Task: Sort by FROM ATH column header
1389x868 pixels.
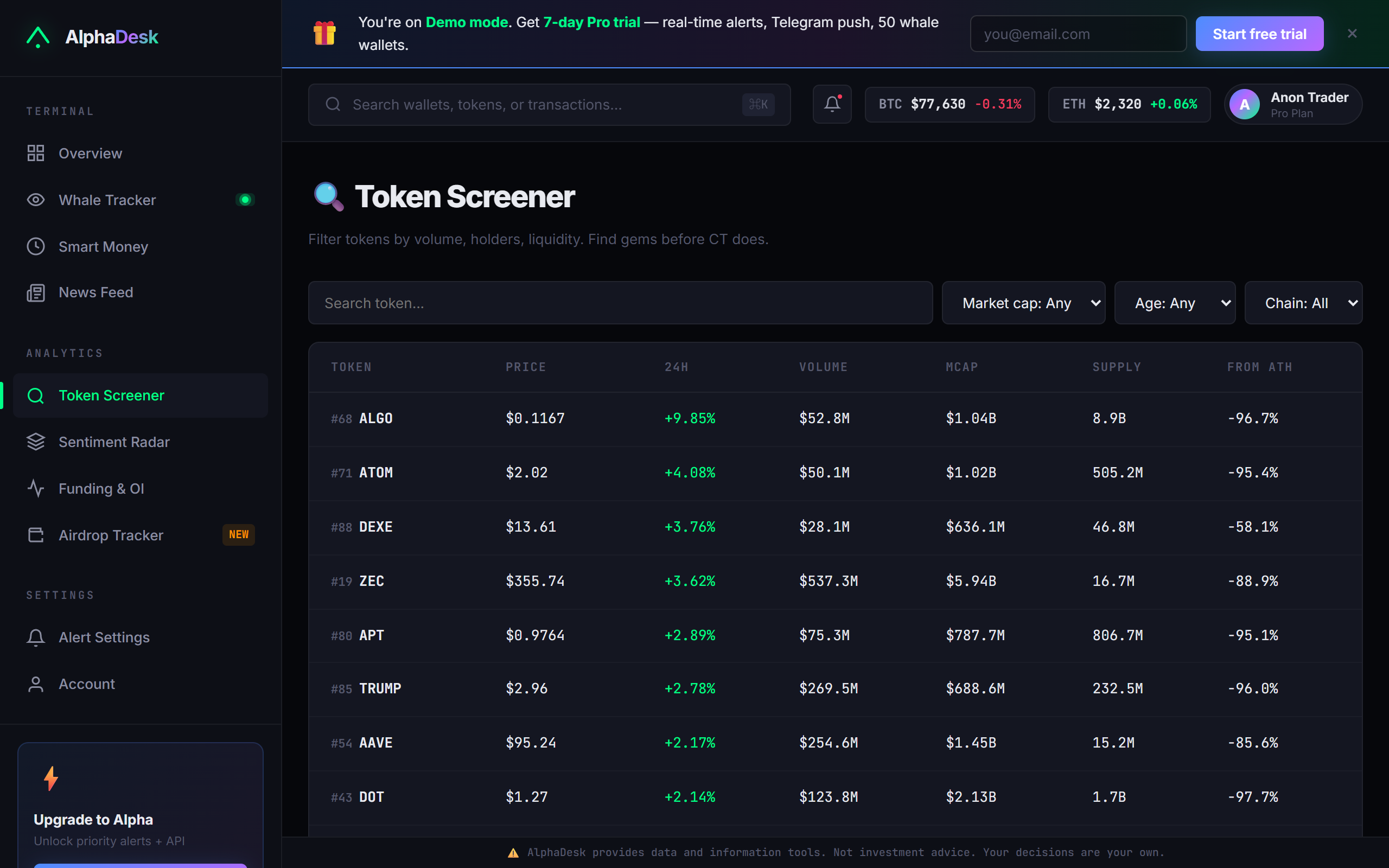Action: click(x=1259, y=367)
